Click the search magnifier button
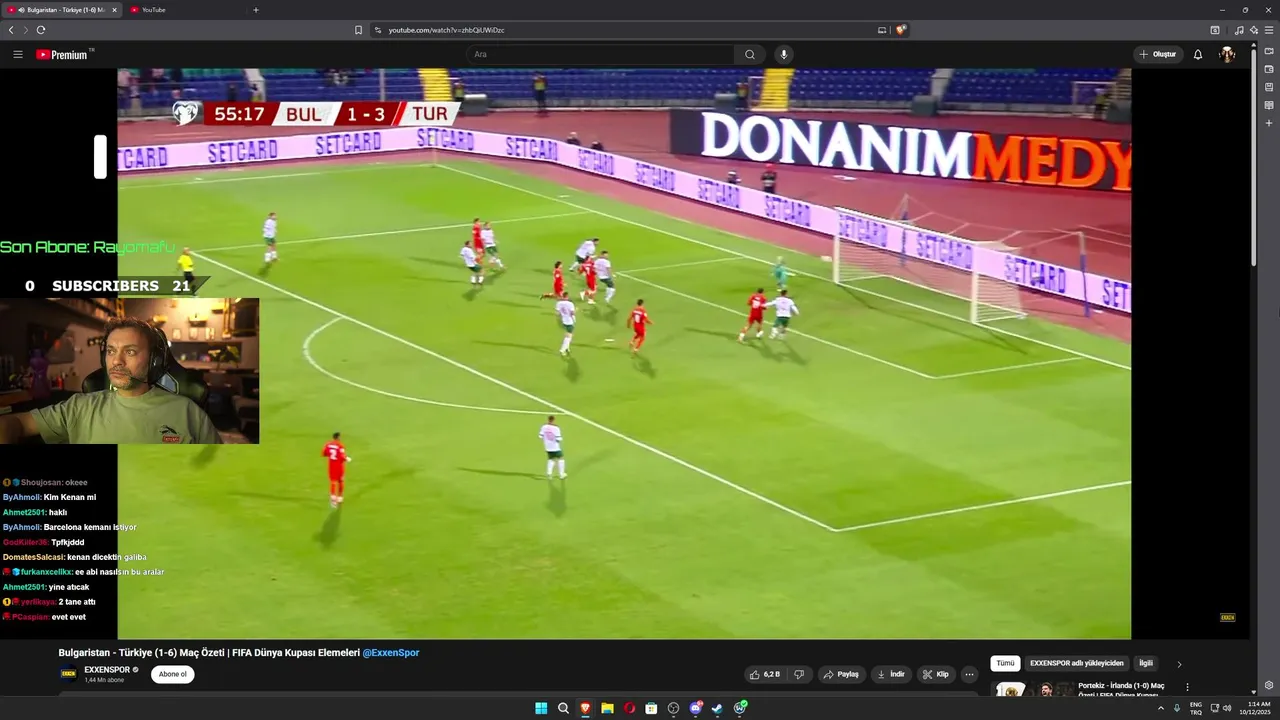The image size is (1280, 720). point(750,55)
